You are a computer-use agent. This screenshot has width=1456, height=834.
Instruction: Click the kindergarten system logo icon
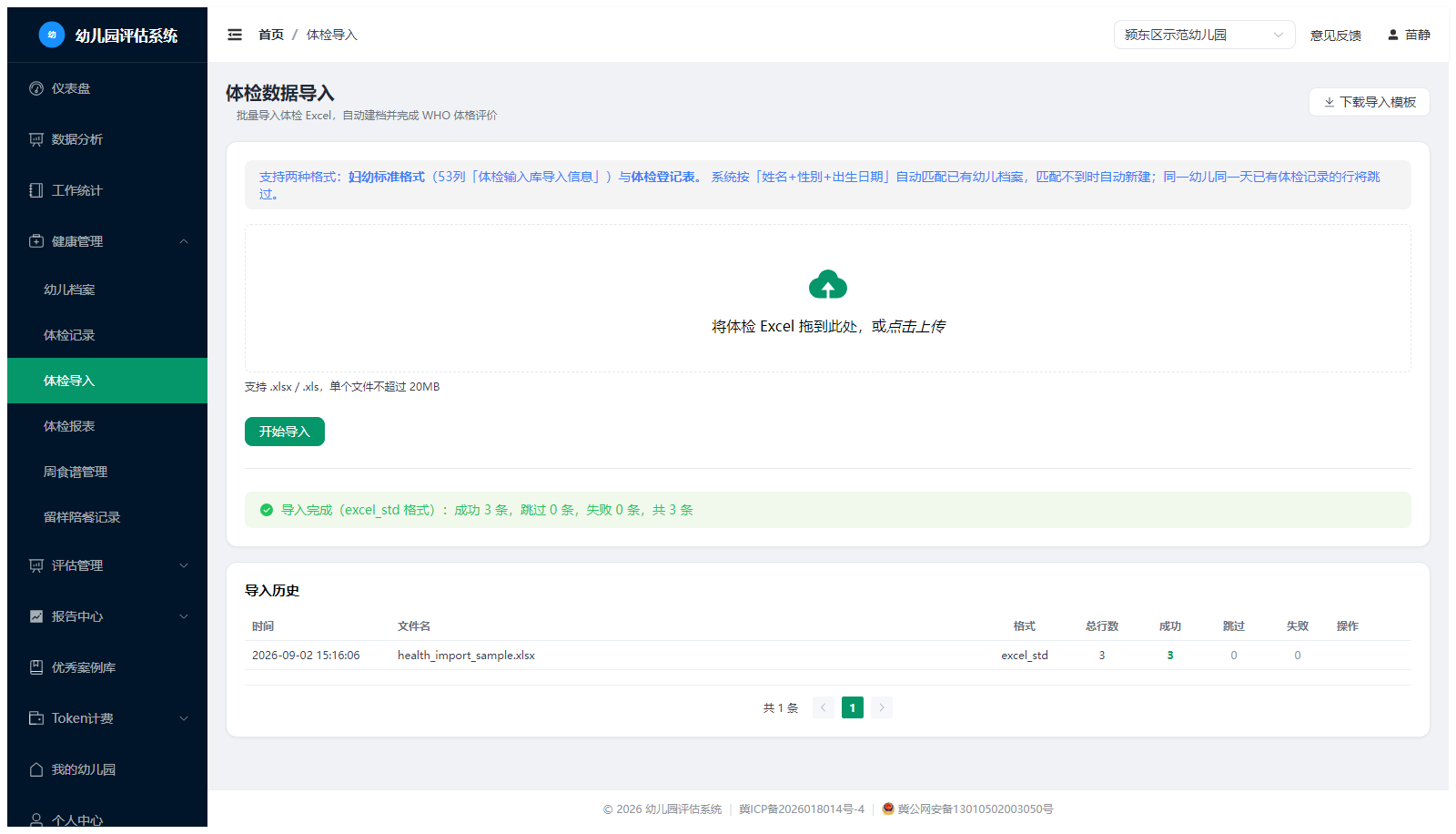52,35
